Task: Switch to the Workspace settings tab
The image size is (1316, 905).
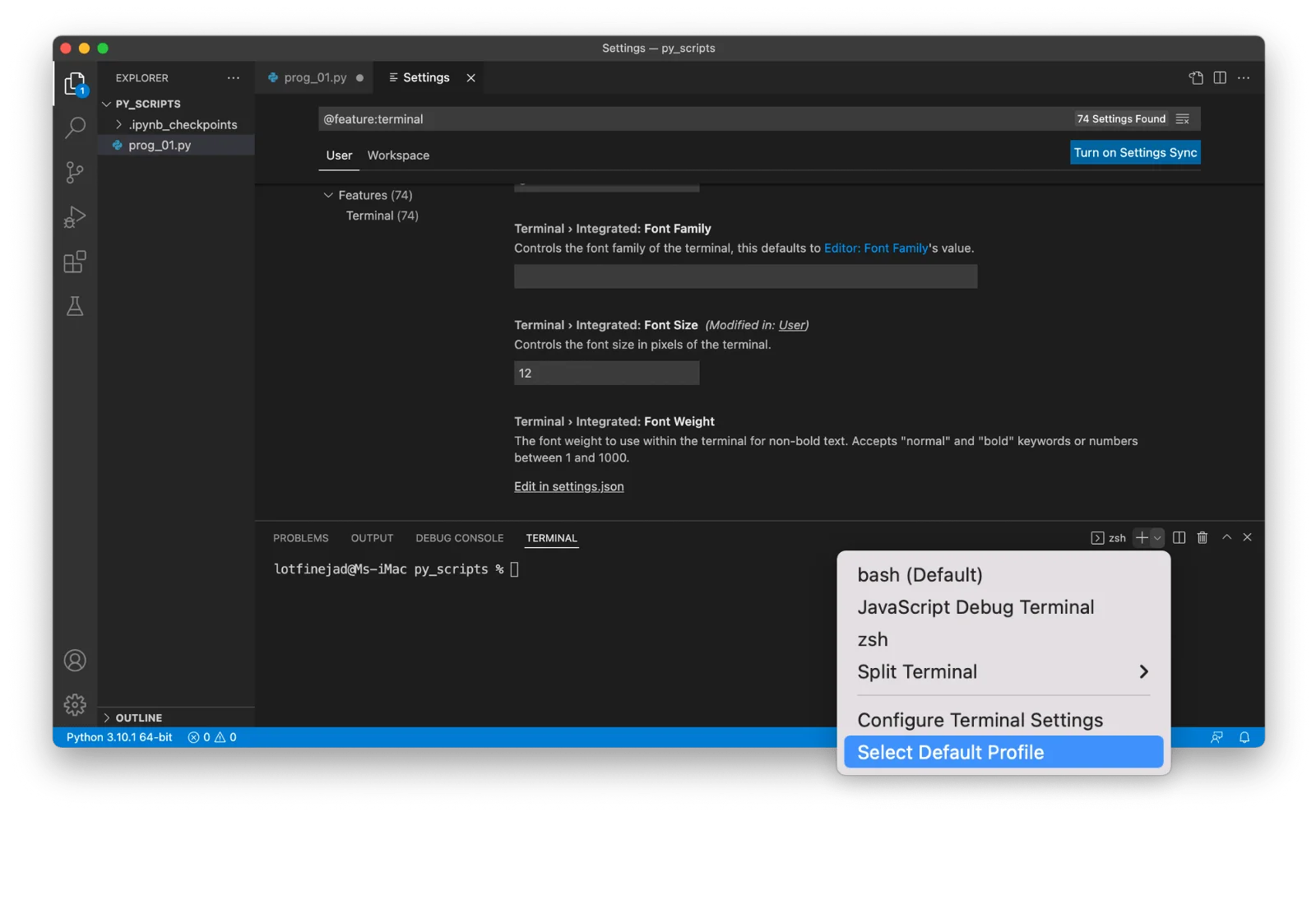Action: [x=398, y=155]
